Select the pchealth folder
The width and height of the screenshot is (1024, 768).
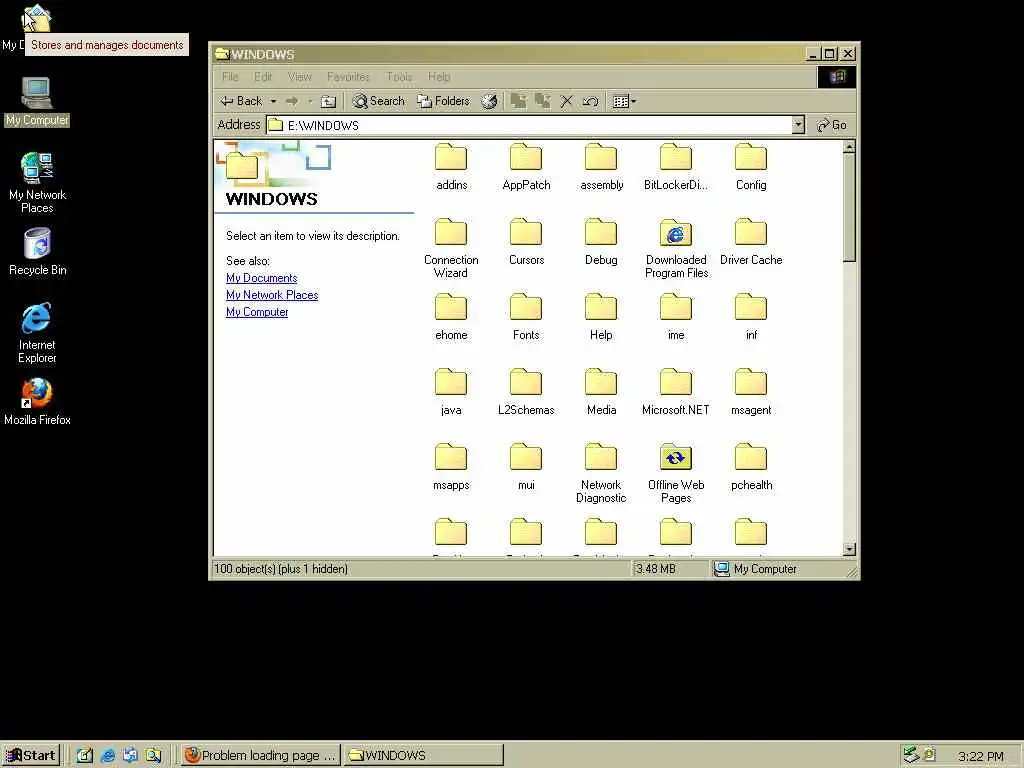tap(751, 468)
